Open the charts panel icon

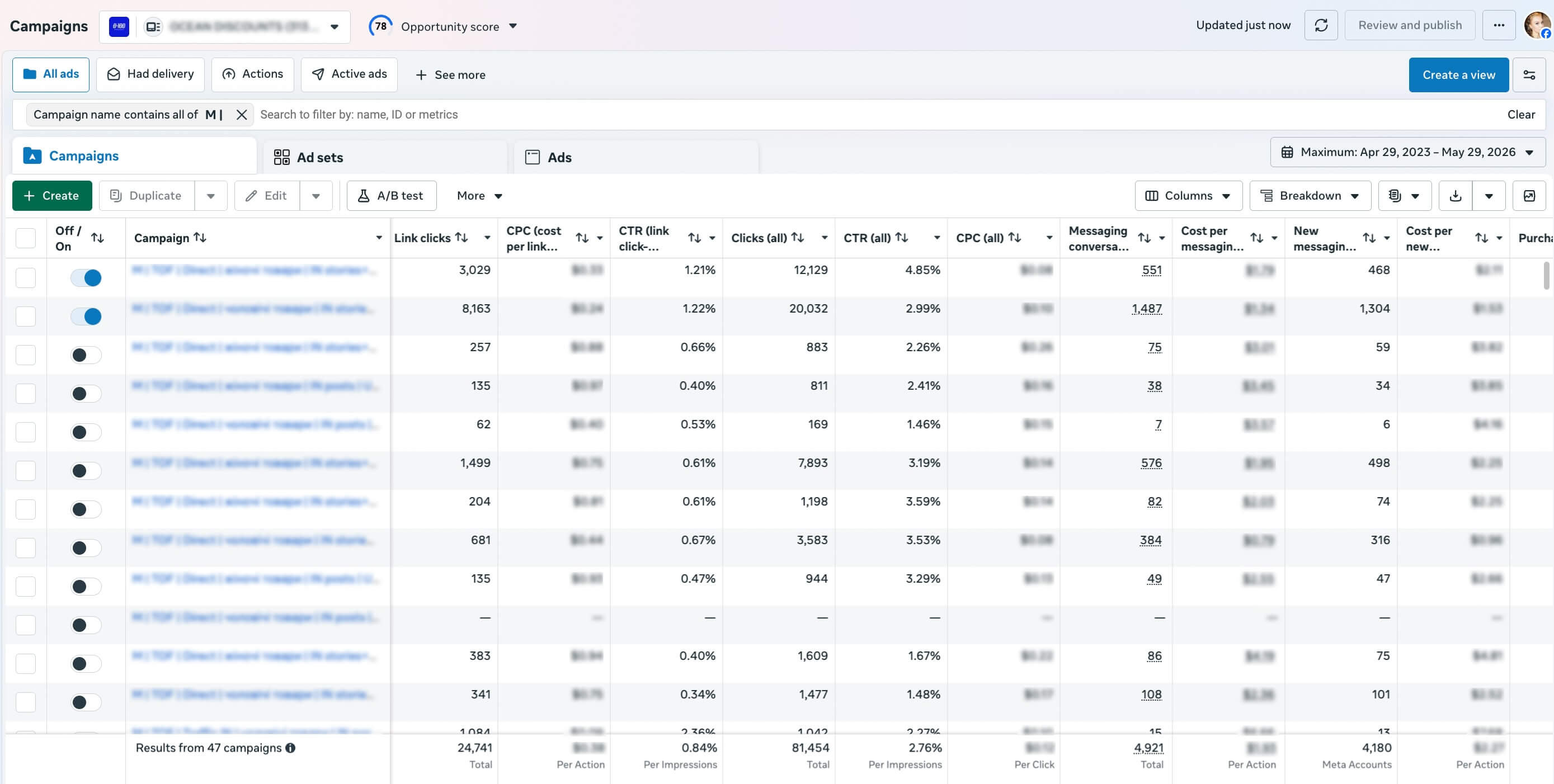pos(1529,195)
